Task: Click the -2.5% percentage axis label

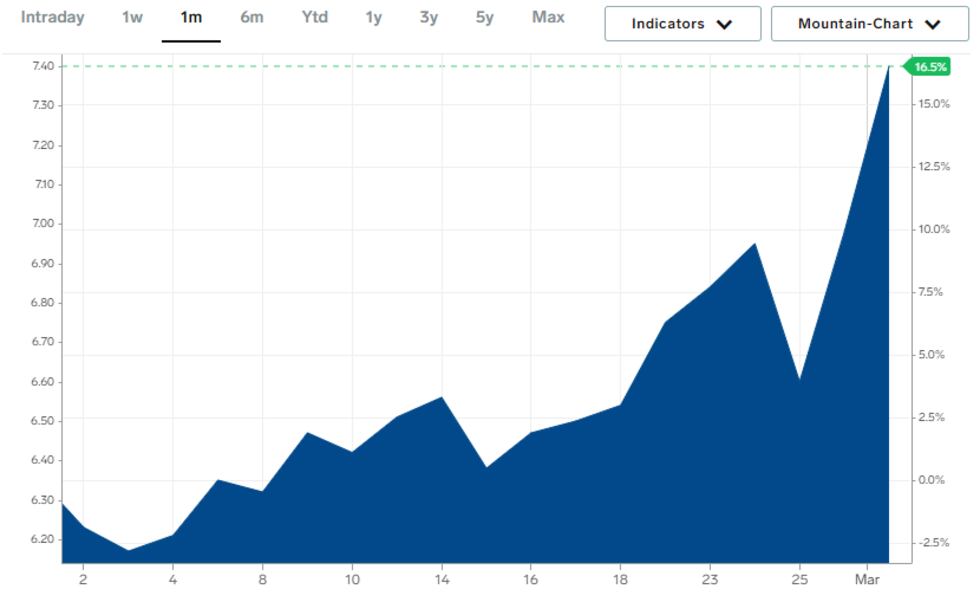Action: [x=933, y=543]
